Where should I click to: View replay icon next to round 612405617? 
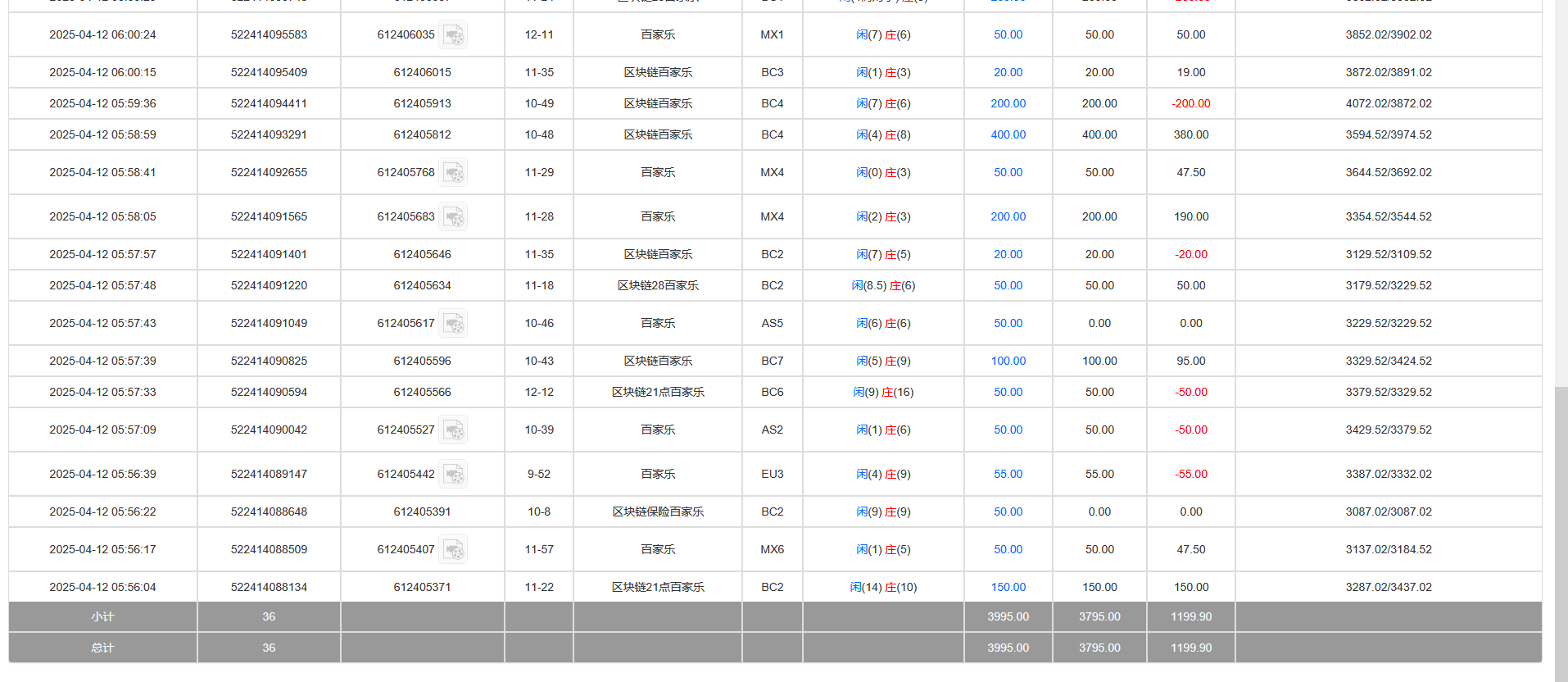(x=453, y=324)
